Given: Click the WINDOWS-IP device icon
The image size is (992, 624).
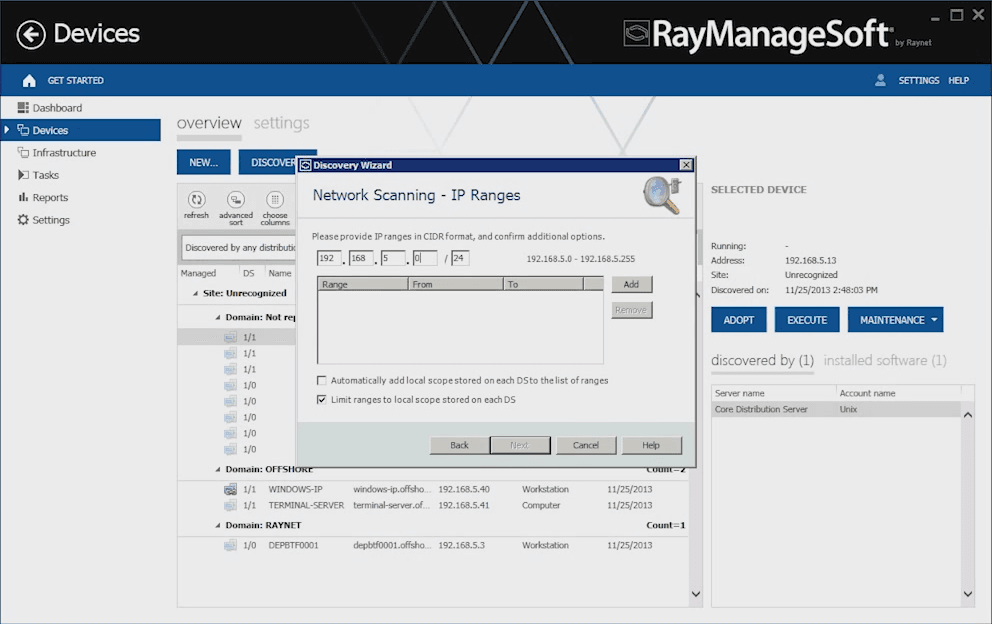Looking at the screenshot, I should (x=230, y=489).
